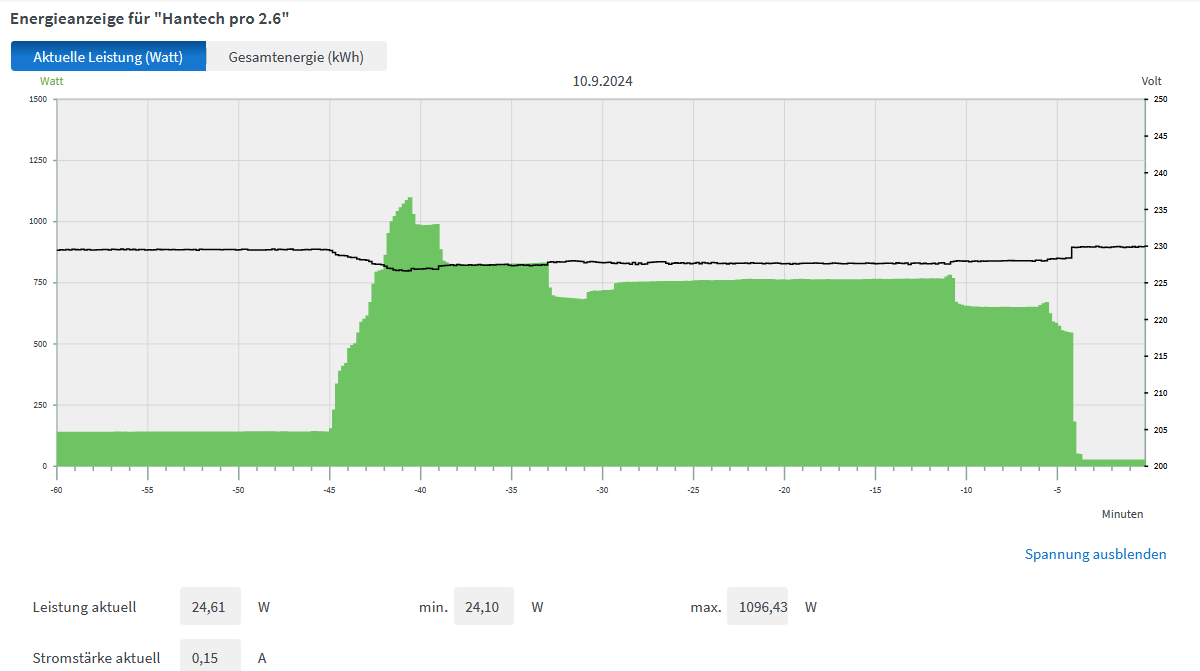Click the 200 tick on Volt axis

point(1160,466)
